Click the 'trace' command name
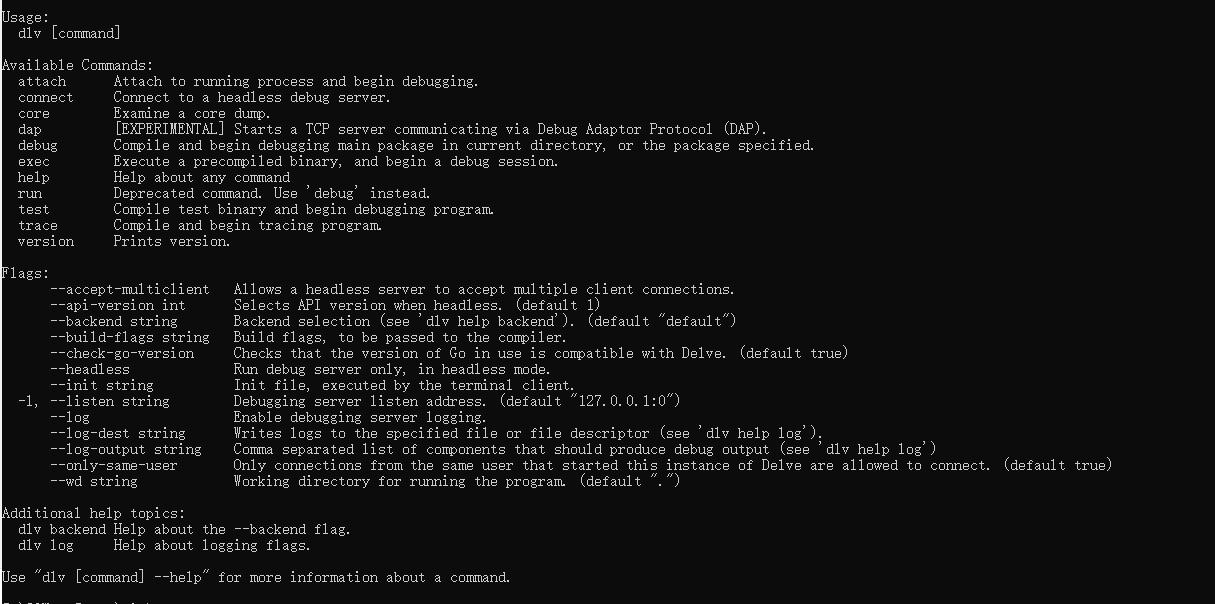The image size is (1215, 604). (38, 225)
